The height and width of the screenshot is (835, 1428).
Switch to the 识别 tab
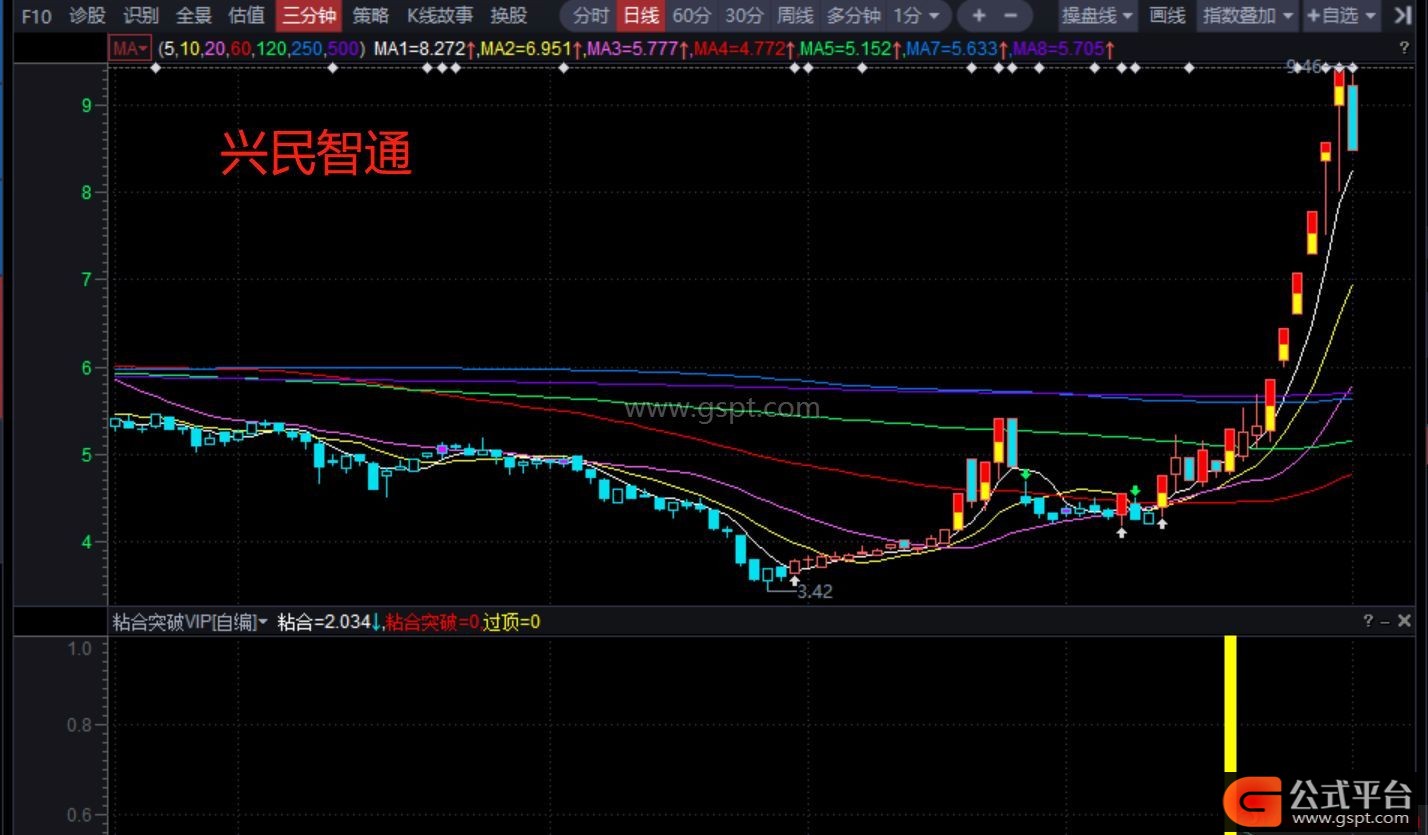coord(140,15)
